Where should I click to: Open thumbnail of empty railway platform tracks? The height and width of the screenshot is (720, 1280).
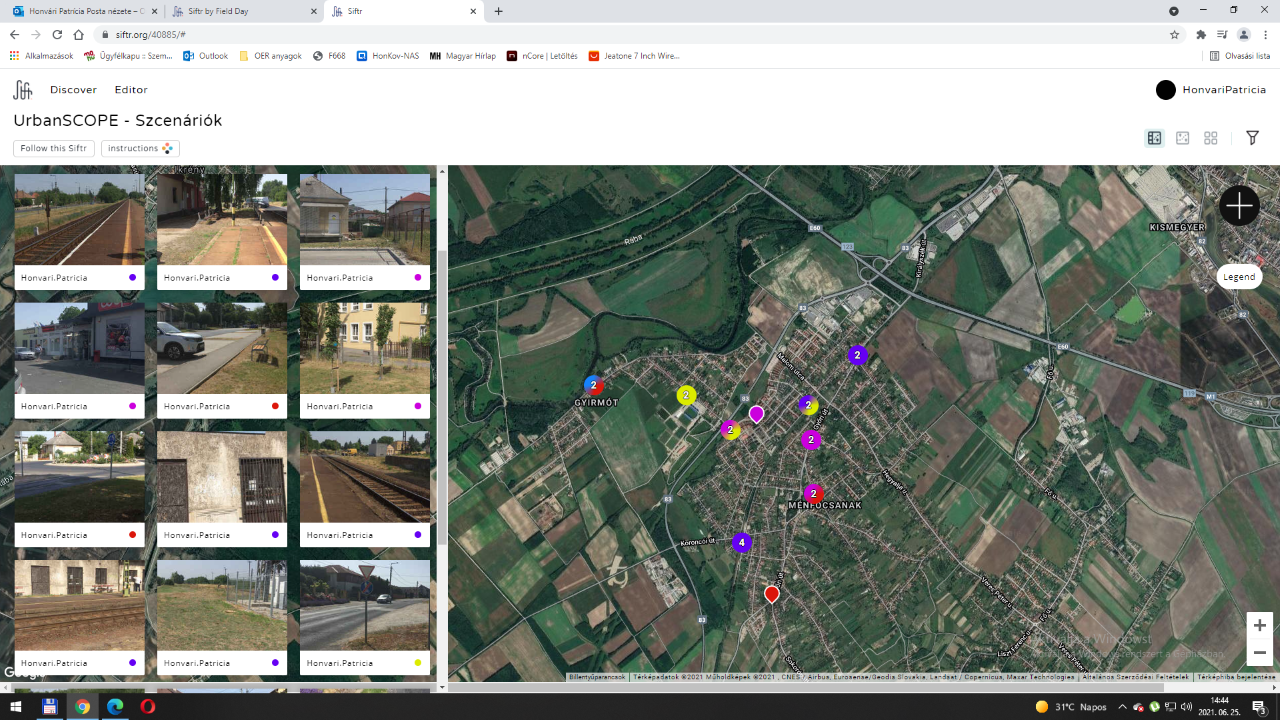tap(80, 220)
